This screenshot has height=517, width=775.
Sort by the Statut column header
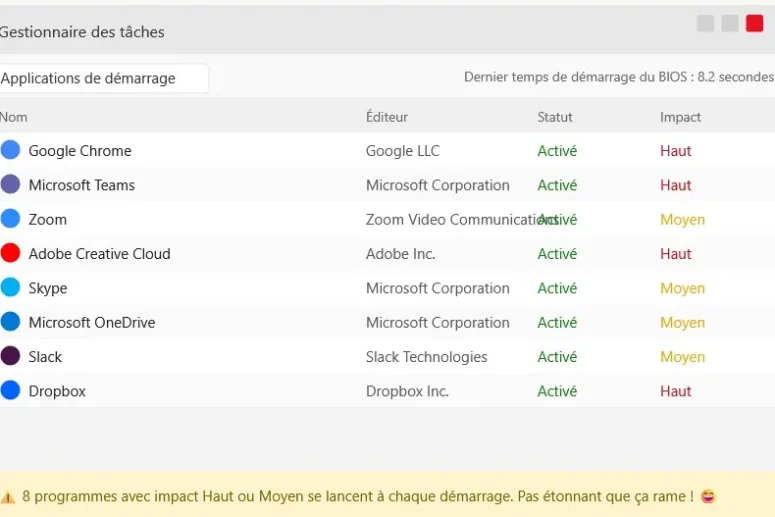[x=555, y=117]
